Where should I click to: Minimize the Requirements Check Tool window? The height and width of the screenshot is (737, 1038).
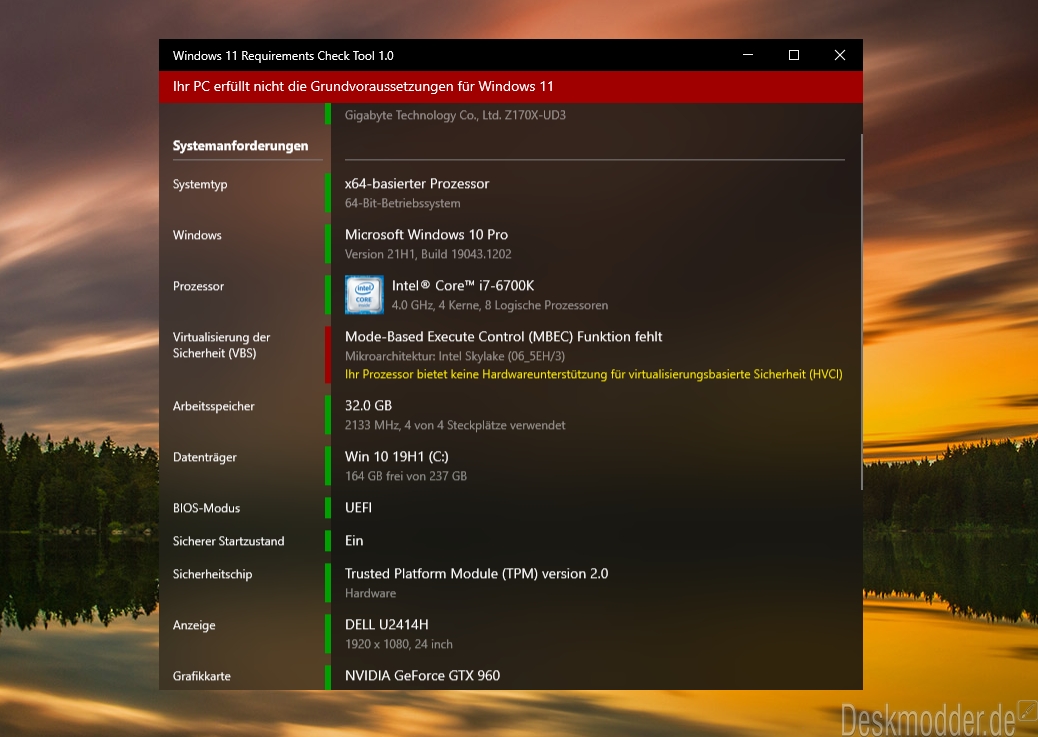click(748, 55)
